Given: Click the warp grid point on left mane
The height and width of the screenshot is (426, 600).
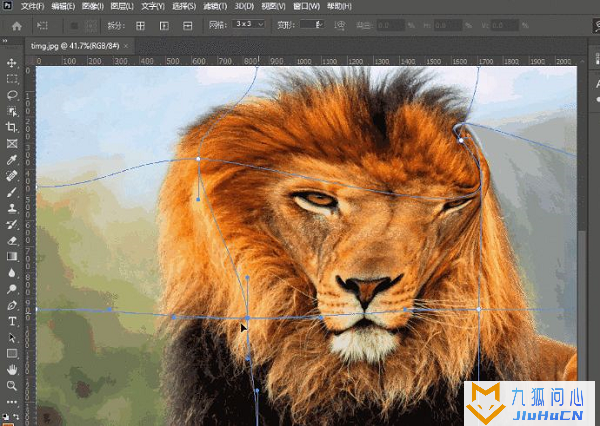Looking at the screenshot, I should point(198,158).
